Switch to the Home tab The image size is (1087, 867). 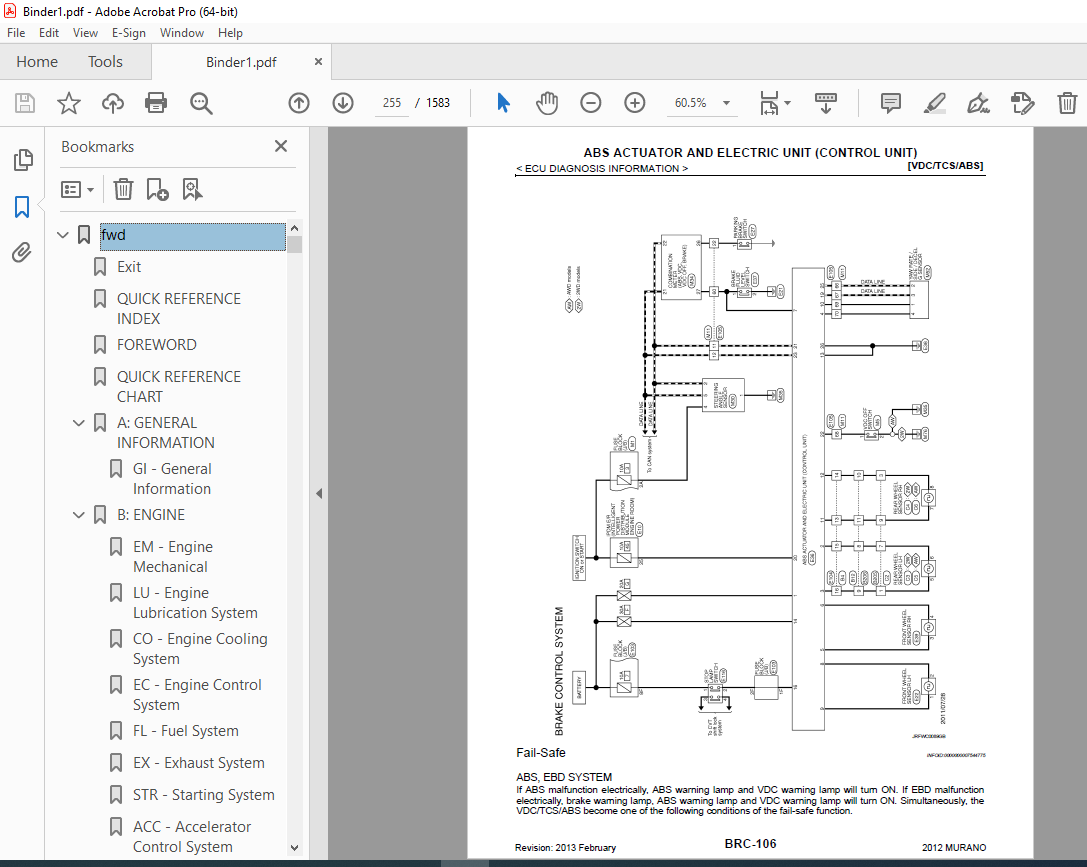(x=37, y=62)
